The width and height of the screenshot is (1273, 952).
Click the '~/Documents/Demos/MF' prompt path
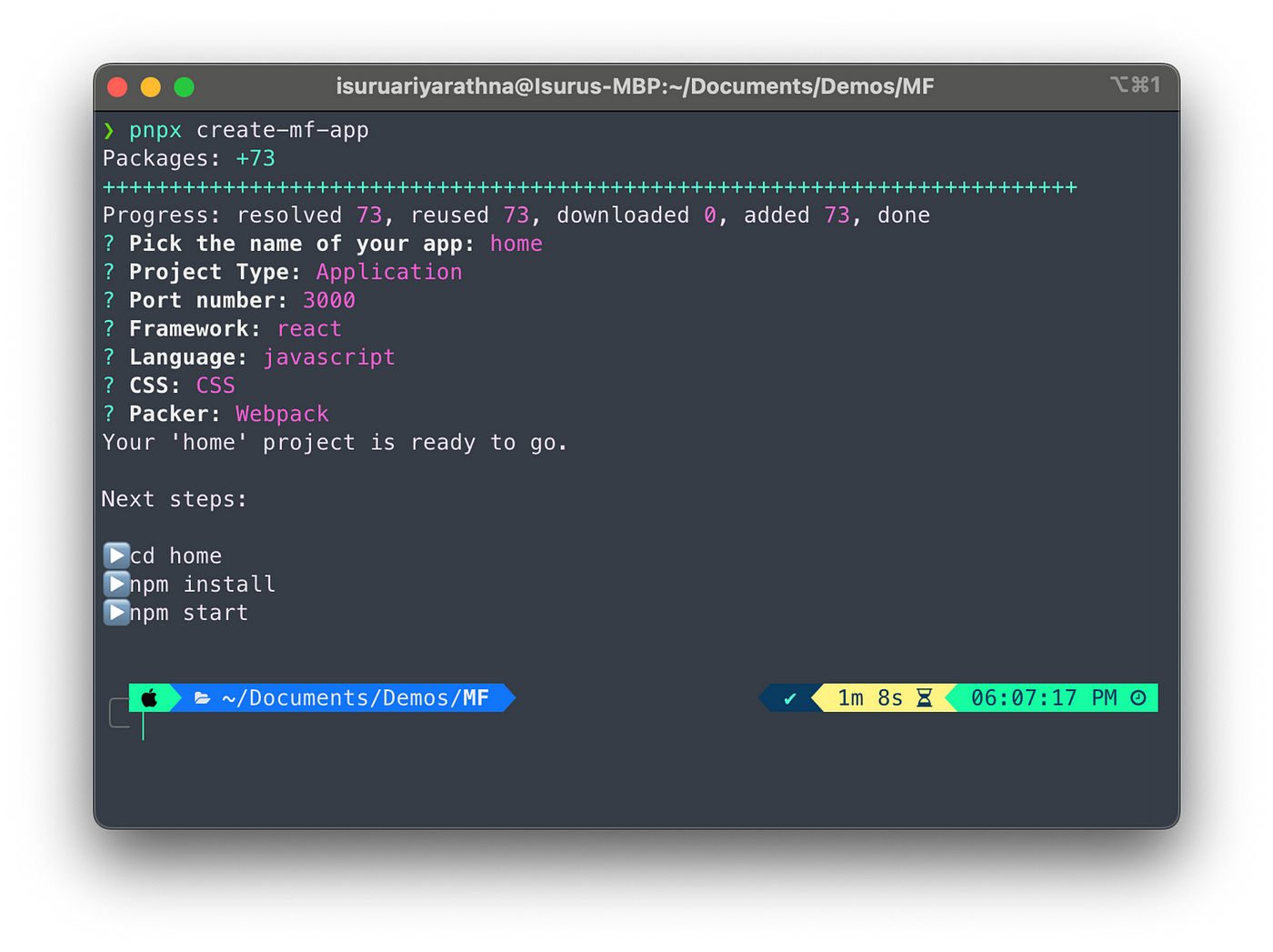(356, 697)
